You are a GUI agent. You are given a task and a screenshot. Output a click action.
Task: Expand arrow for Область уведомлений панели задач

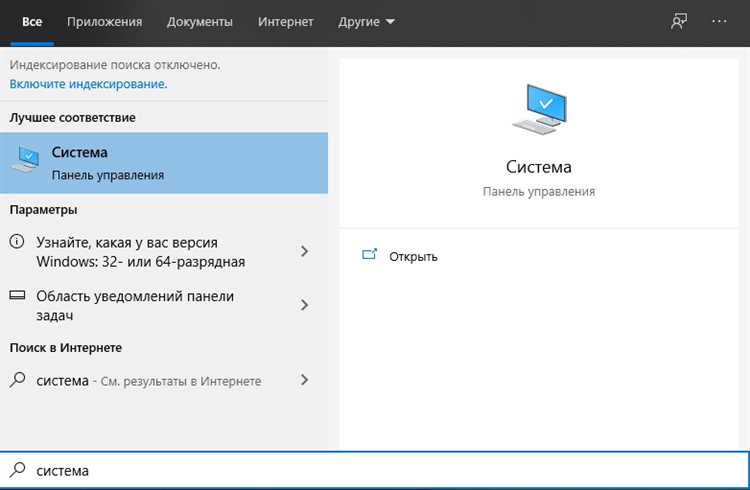304,305
